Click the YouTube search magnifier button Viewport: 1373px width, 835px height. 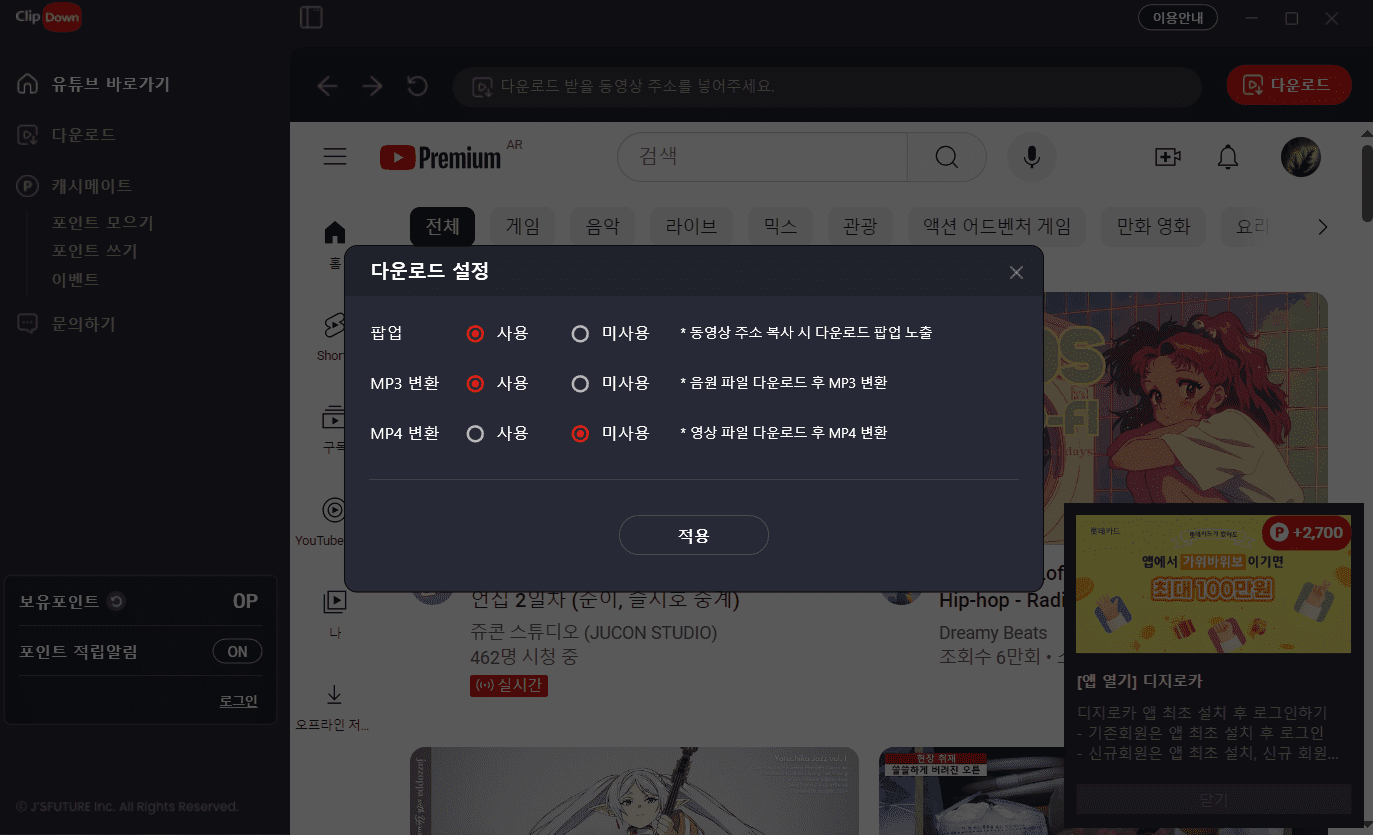(x=946, y=157)
